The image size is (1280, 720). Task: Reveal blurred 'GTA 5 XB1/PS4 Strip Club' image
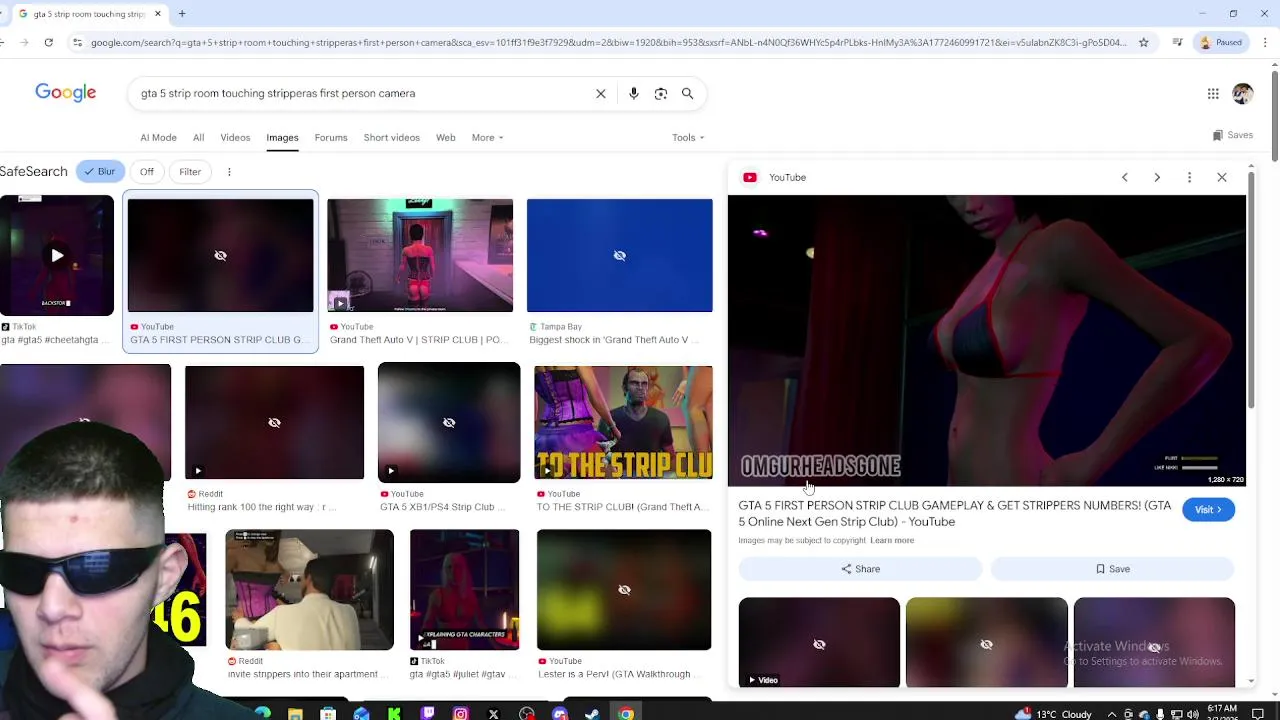[x=449, y=422]
